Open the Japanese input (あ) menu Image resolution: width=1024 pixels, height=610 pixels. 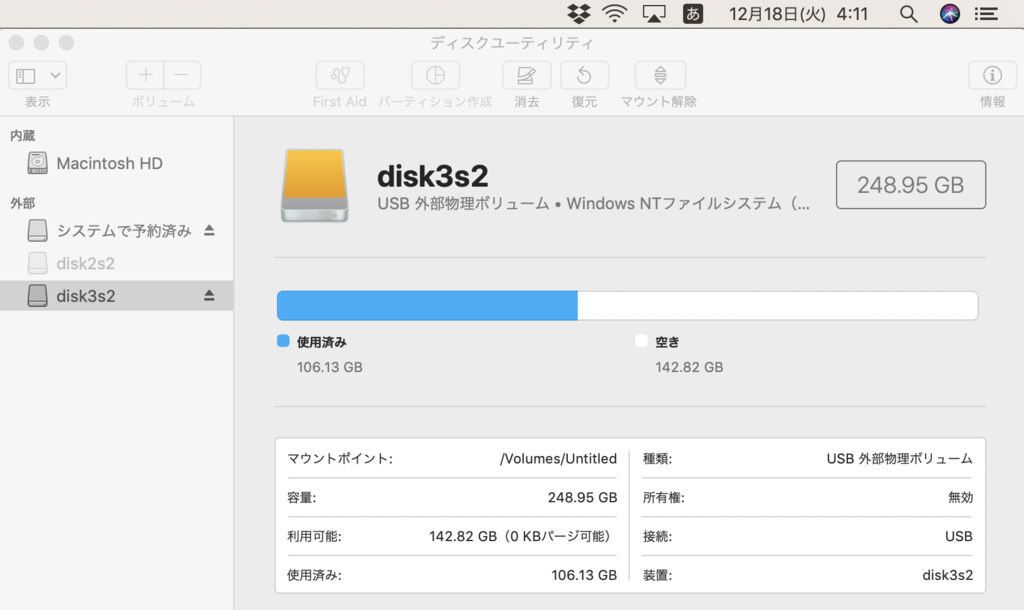tap(693, 14)
